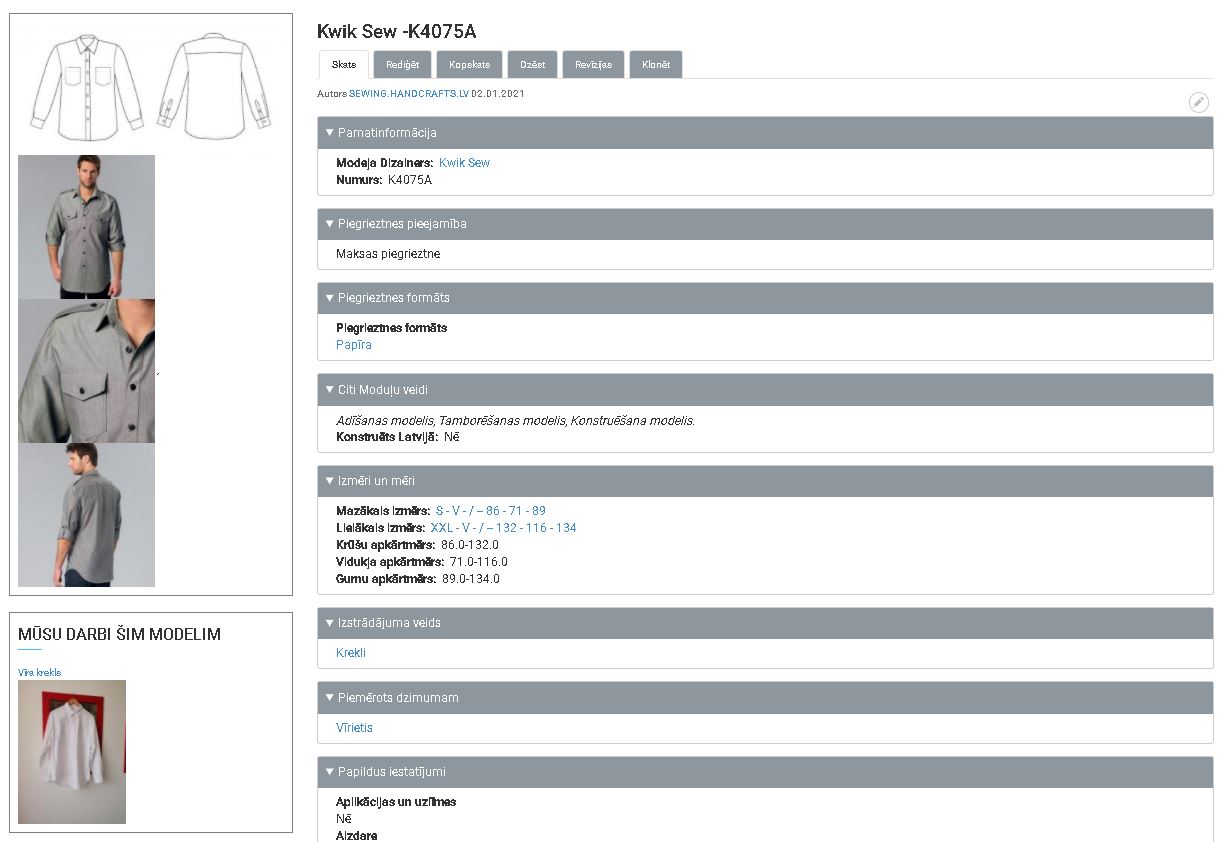Click the number value K4075A
This screenshot has height=842, width=1230.
coord(410,180)
